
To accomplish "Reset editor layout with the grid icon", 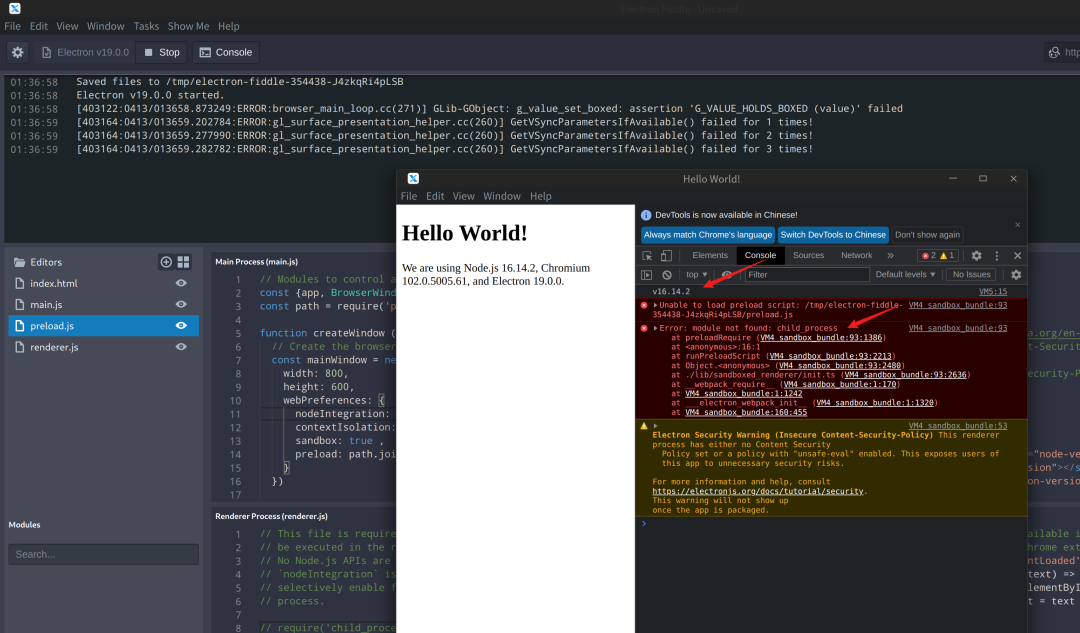I will click(x=183, y=262).
